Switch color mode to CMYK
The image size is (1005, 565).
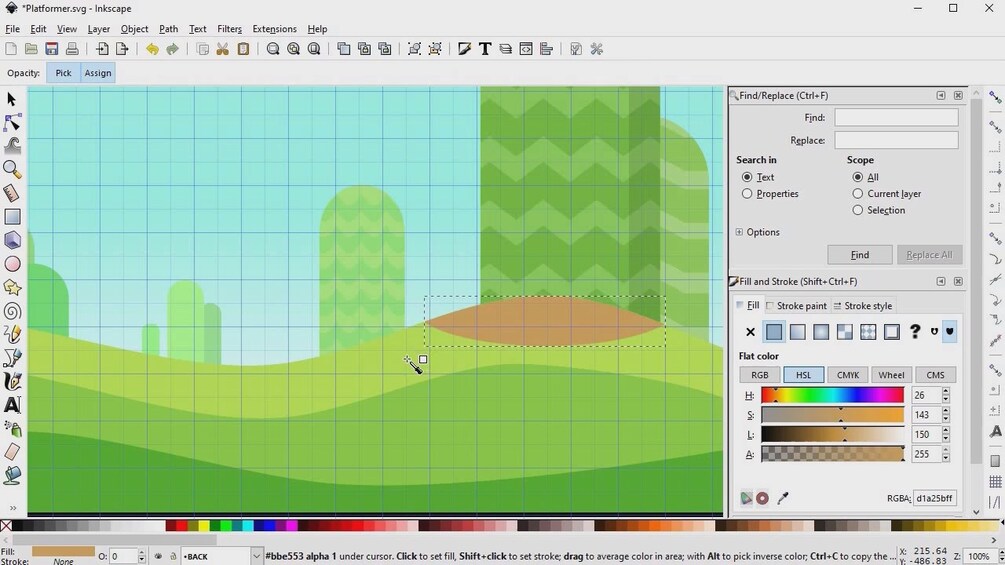[x=847, y=375]
